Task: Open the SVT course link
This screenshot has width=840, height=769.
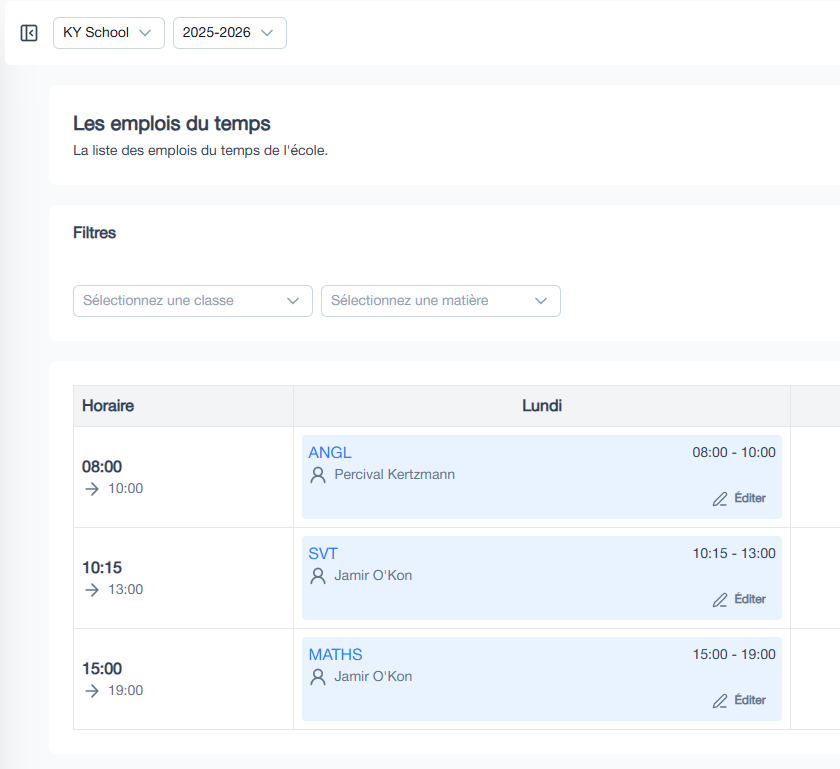Action: click(x=323, y=553)
